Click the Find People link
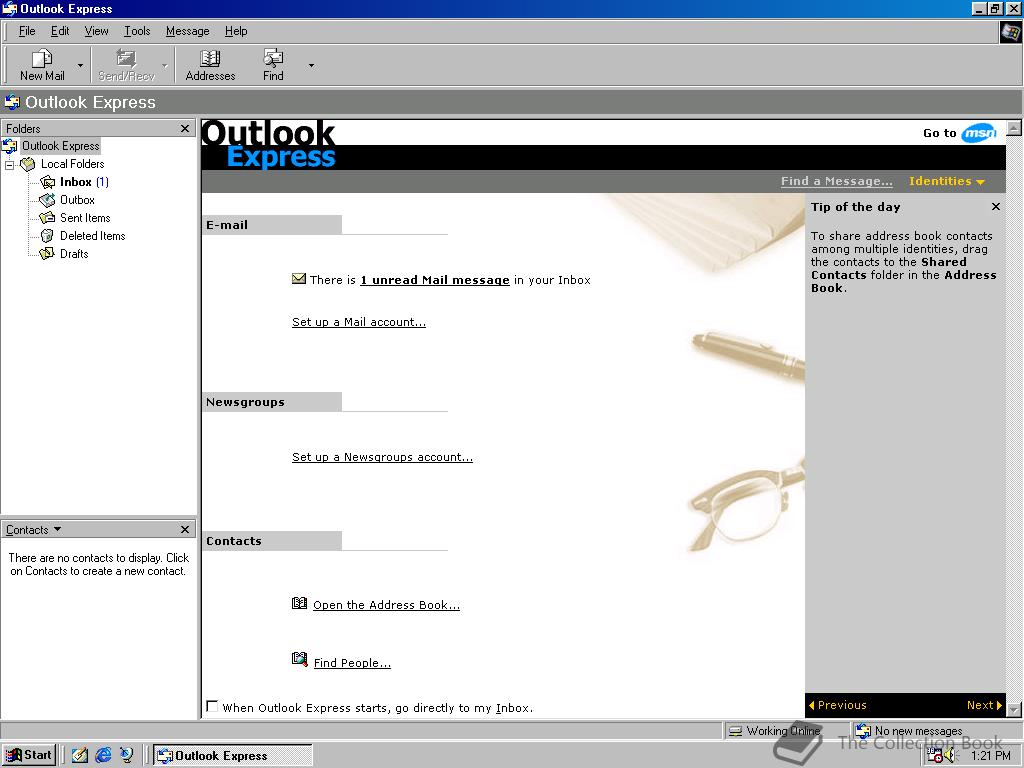 click(x=352, y=663)
